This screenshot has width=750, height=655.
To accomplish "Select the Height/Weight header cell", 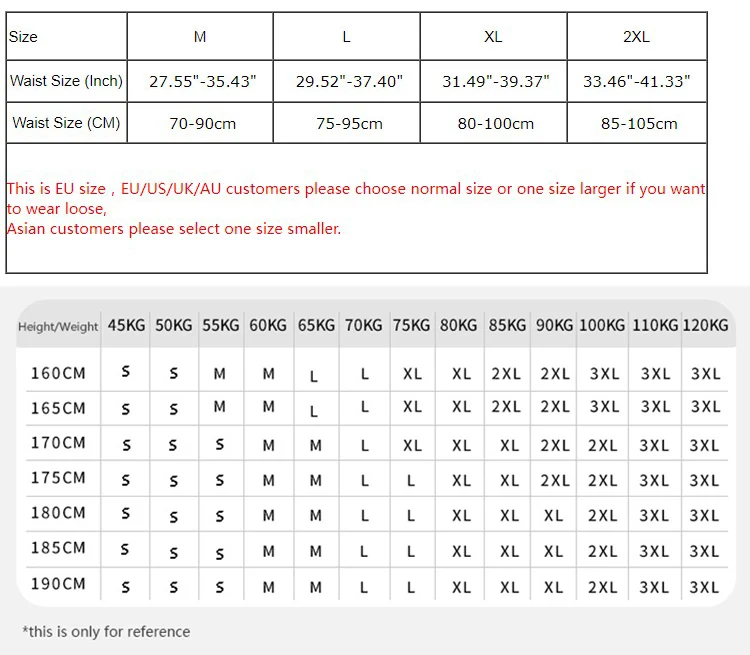I will click(58, 327).
